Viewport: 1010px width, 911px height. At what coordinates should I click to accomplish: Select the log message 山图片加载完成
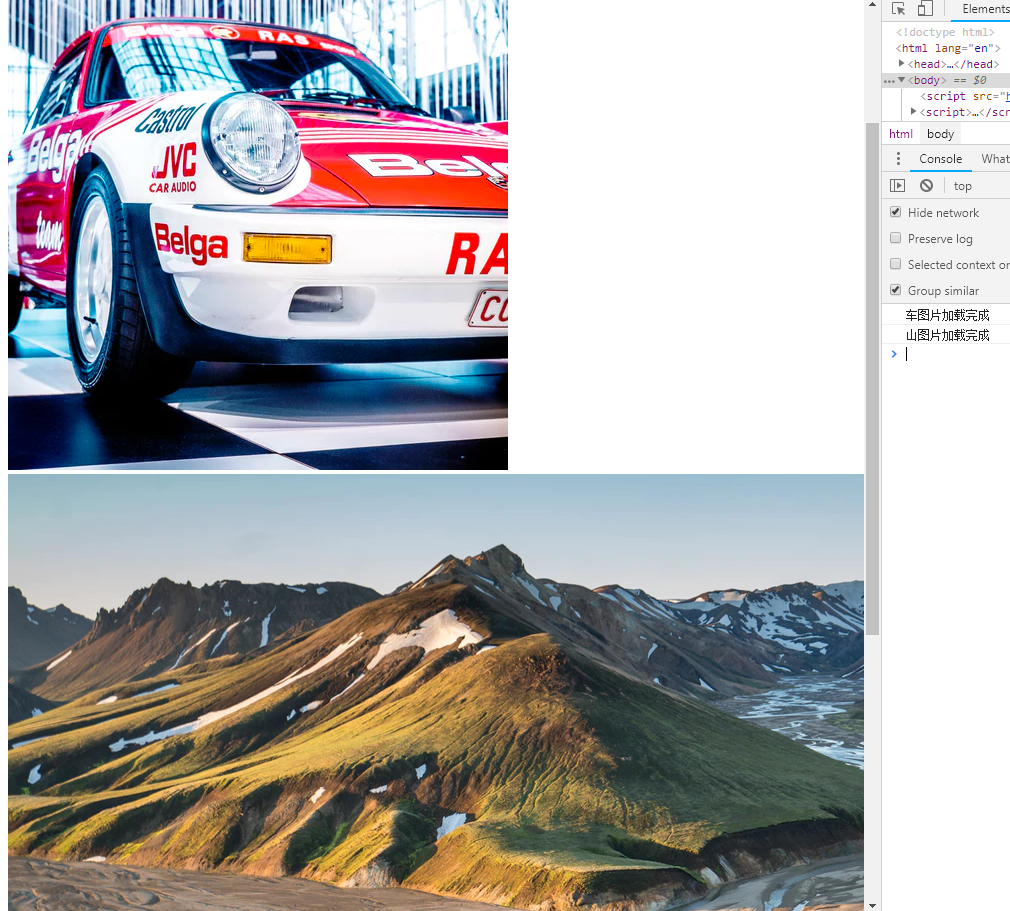[x=947, y=335]
